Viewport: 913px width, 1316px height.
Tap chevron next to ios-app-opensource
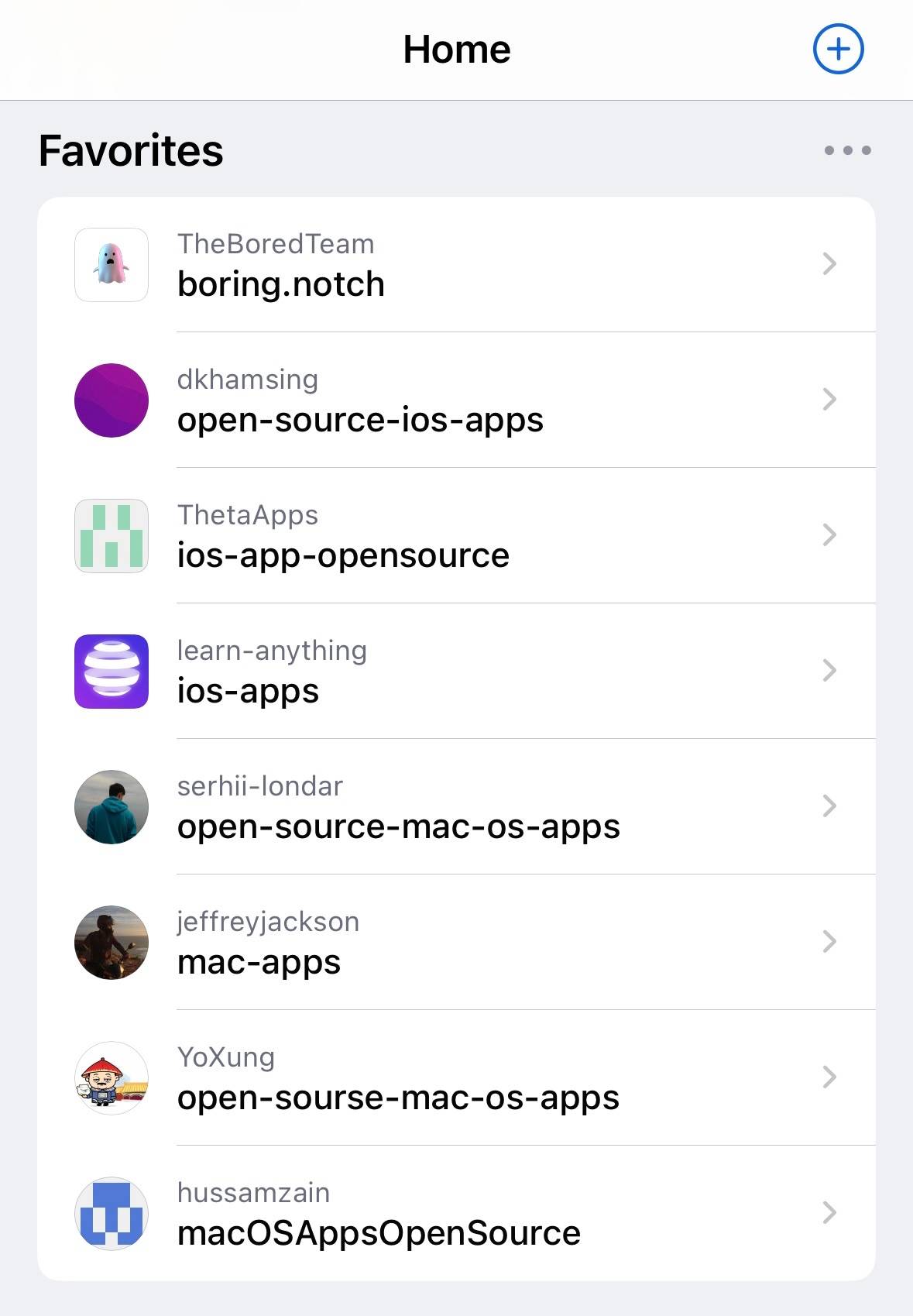(x=829, y=535)
